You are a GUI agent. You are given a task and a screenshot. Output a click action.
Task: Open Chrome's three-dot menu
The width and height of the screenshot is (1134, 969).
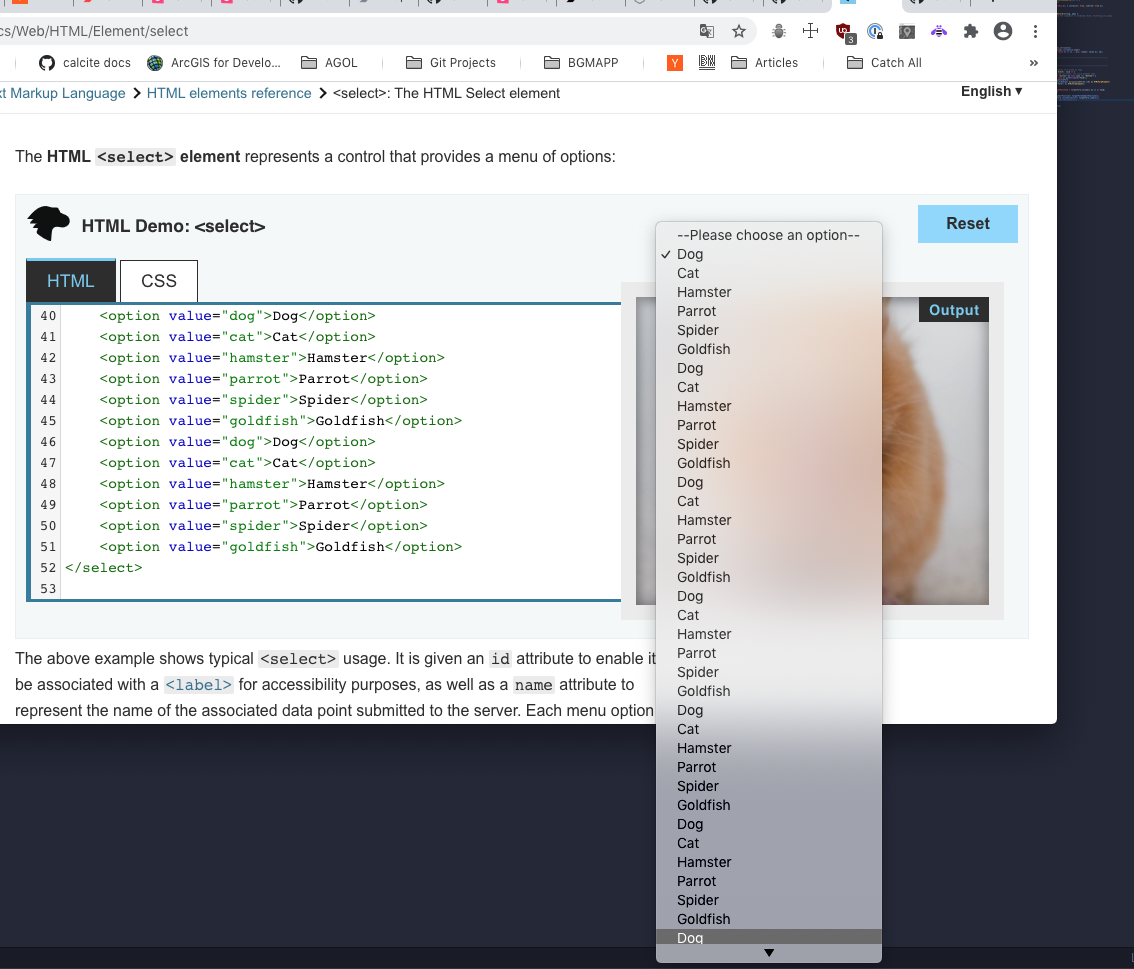pos(1036,31)
